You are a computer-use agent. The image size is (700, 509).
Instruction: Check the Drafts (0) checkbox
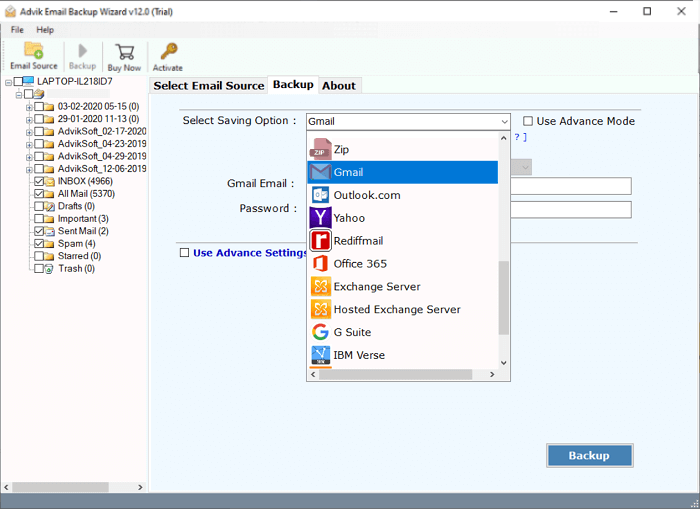(x=39, y=206)
